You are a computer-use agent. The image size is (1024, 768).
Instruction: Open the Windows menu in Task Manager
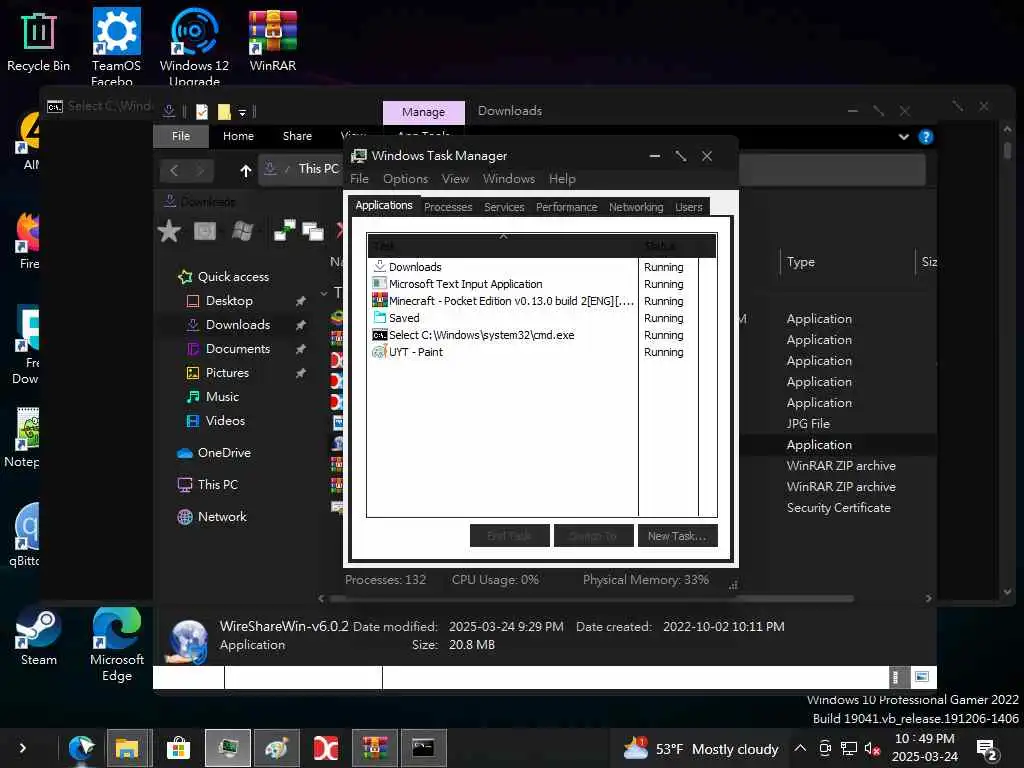pyautogui.click(x=509, y=178)
